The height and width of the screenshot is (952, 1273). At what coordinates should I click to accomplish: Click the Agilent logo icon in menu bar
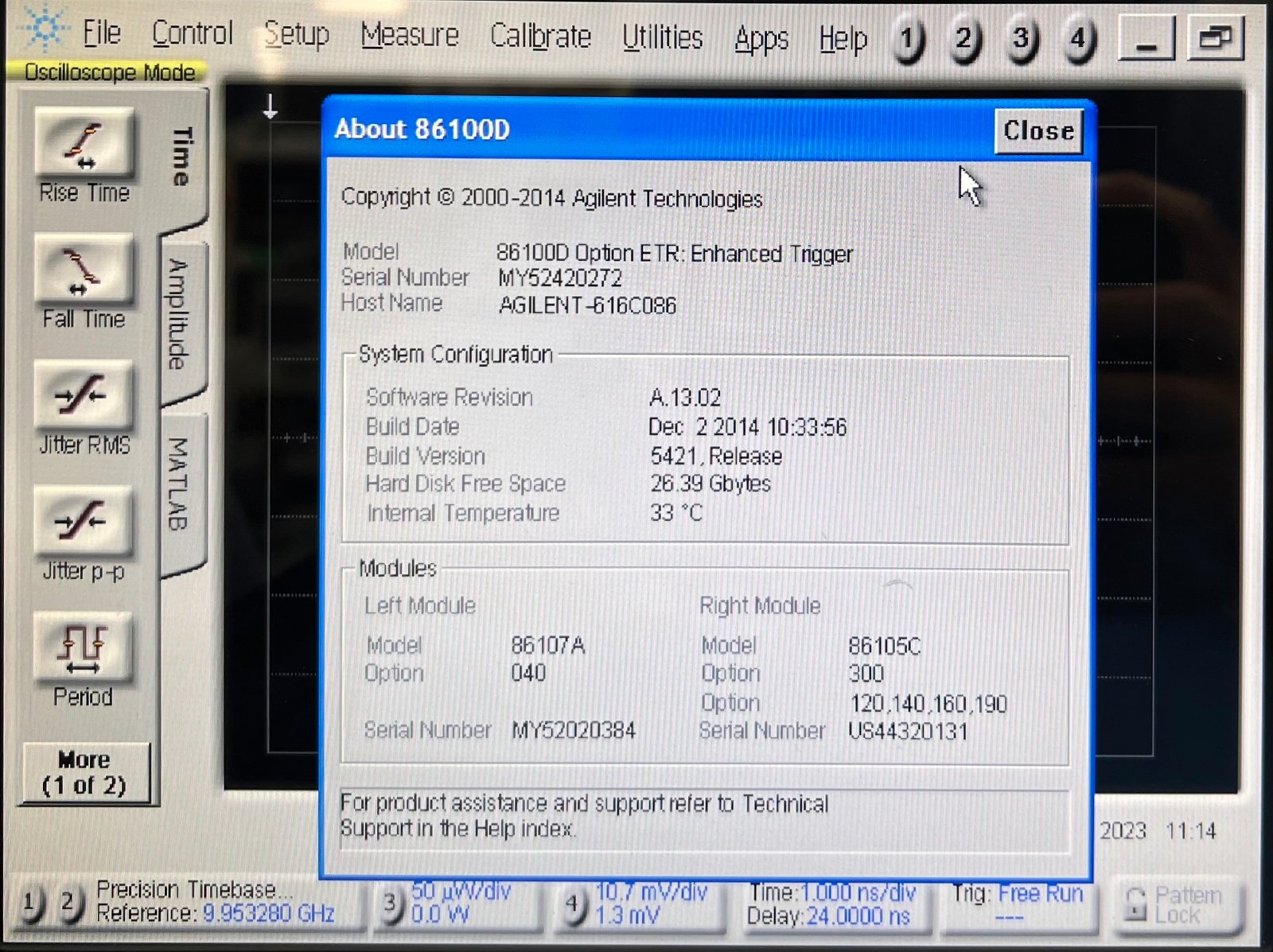click(45, 29)
